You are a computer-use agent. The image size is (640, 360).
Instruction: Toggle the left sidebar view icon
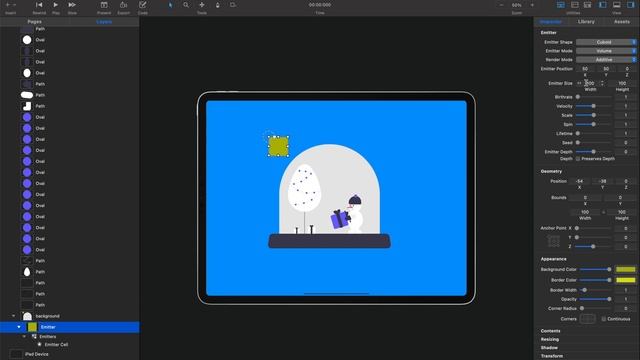pyautogui.click(x=603, y=5)
